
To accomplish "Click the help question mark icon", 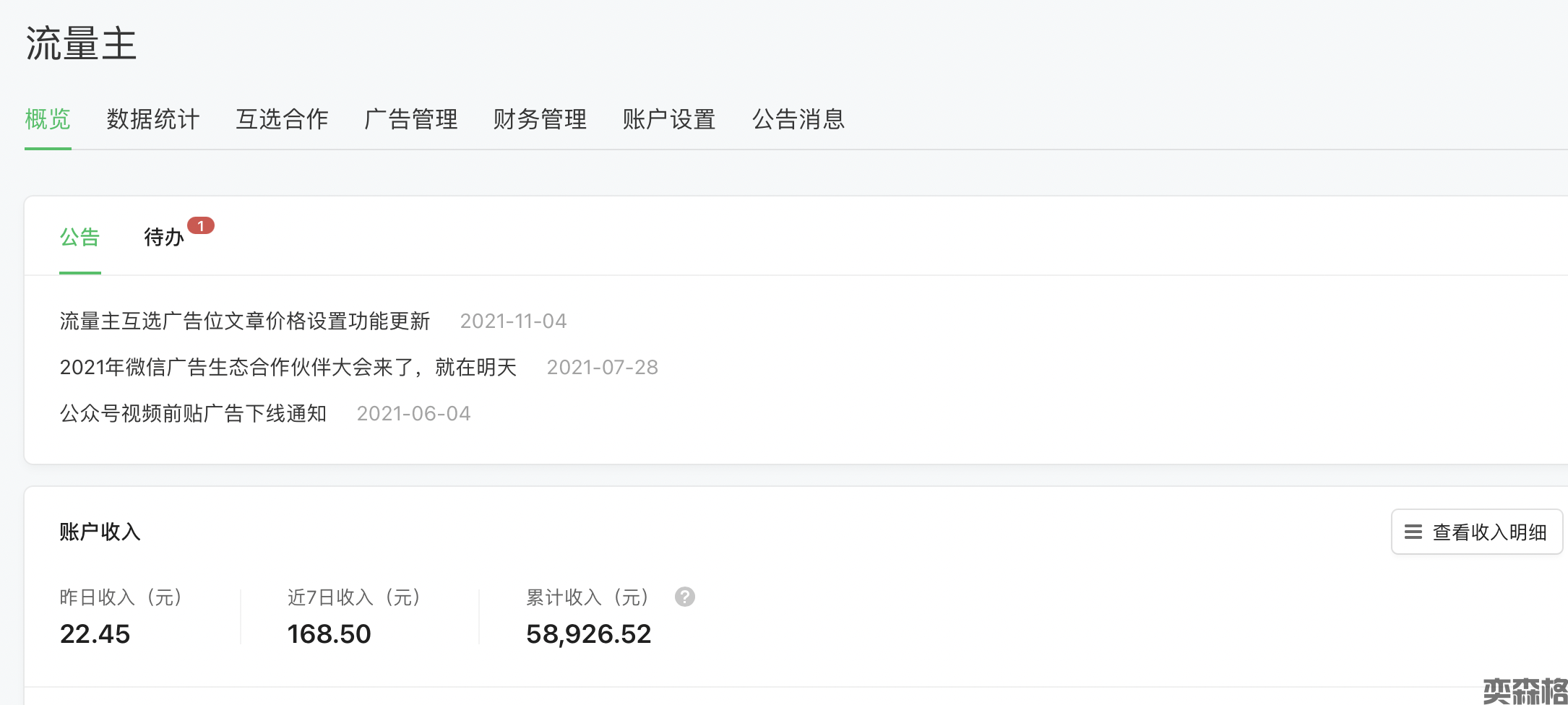I will 684,597.
